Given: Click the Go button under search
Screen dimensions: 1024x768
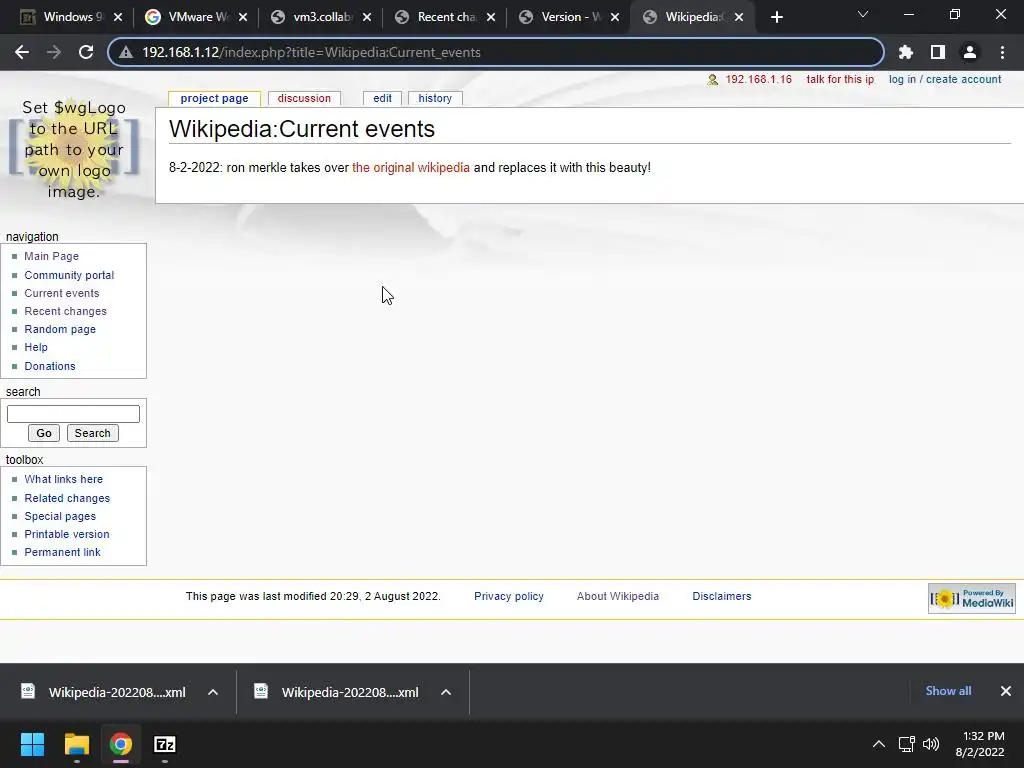Looking at the screenshot, I should [x=44, y=433].
